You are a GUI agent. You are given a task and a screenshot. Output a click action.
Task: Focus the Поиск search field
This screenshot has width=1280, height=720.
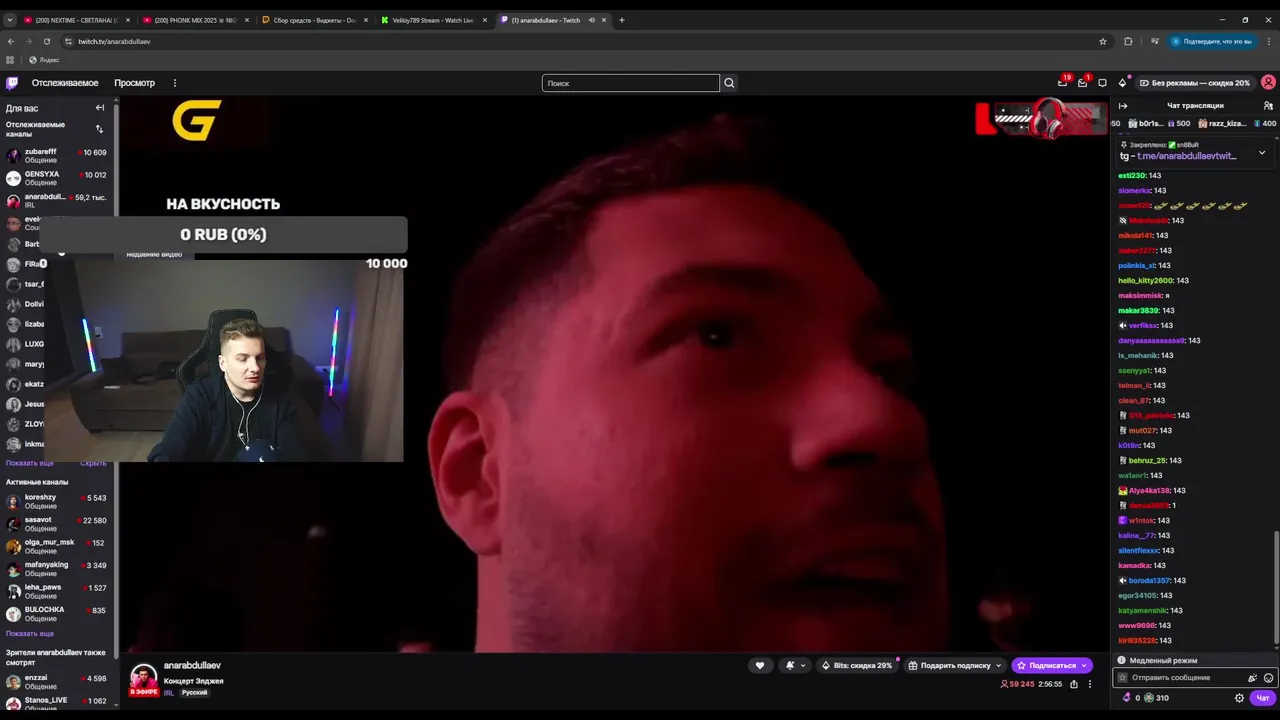coord(631,83)
